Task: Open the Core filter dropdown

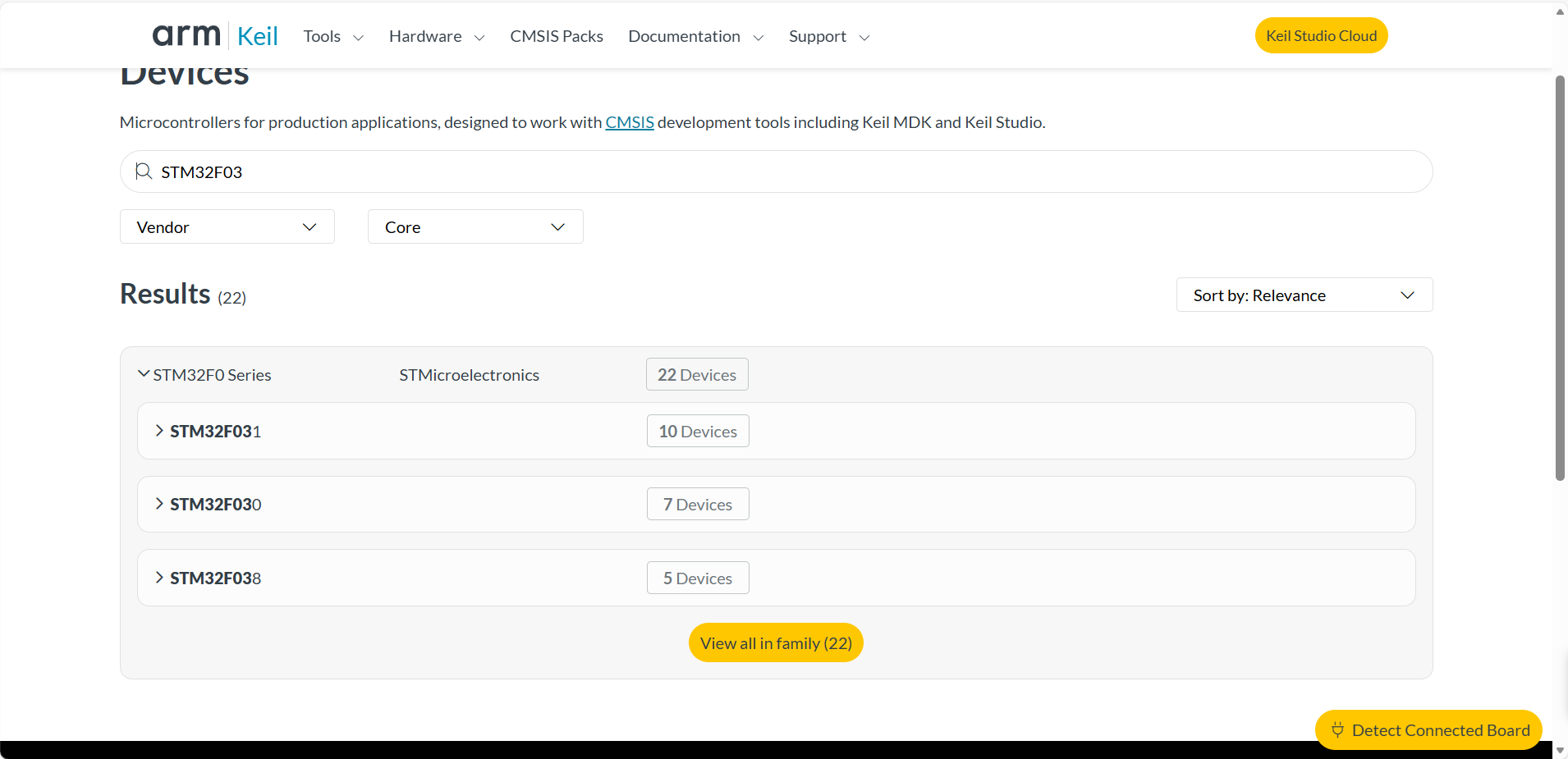Action: click(x=475, y=226)
